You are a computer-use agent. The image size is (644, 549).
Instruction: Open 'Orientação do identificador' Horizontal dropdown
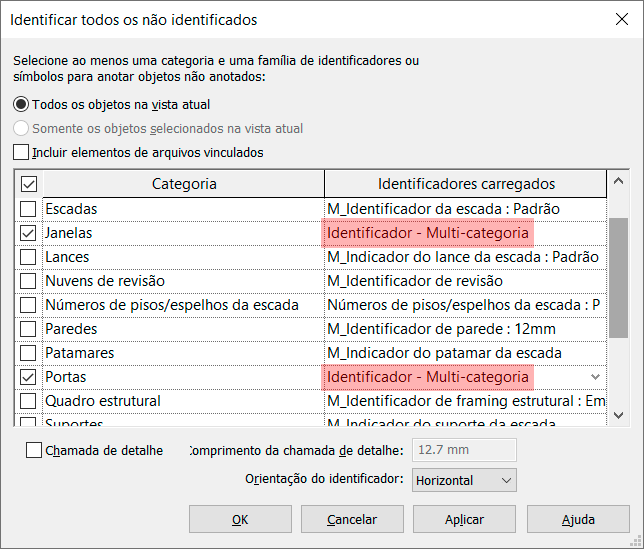(464, 480)
